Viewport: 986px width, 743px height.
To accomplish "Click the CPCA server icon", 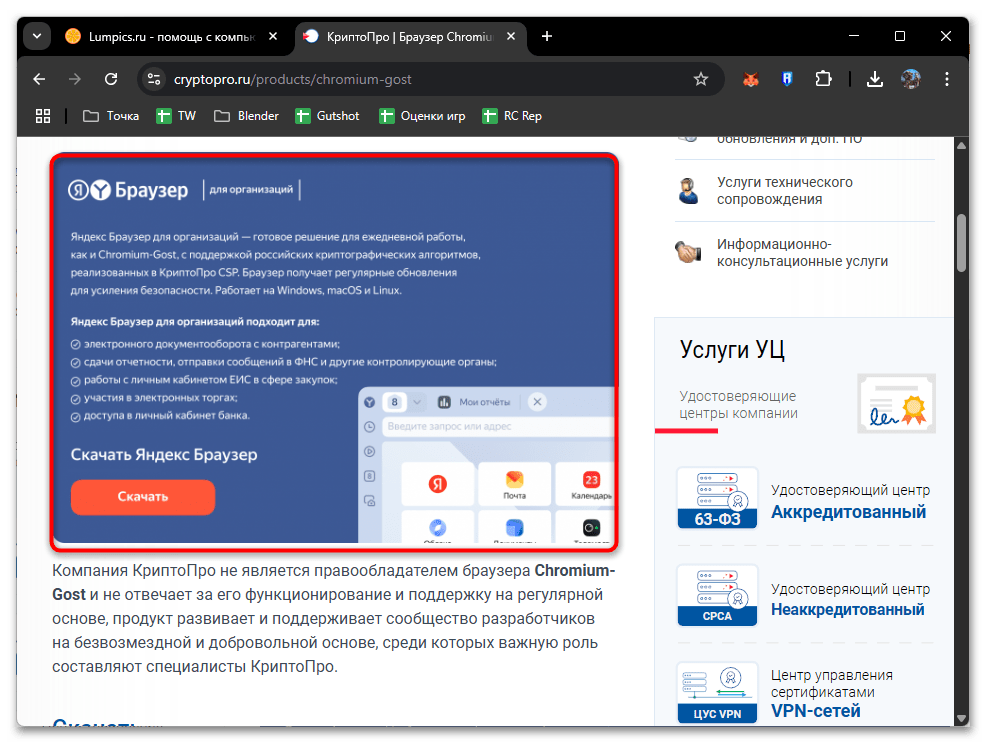I will 717,595.
